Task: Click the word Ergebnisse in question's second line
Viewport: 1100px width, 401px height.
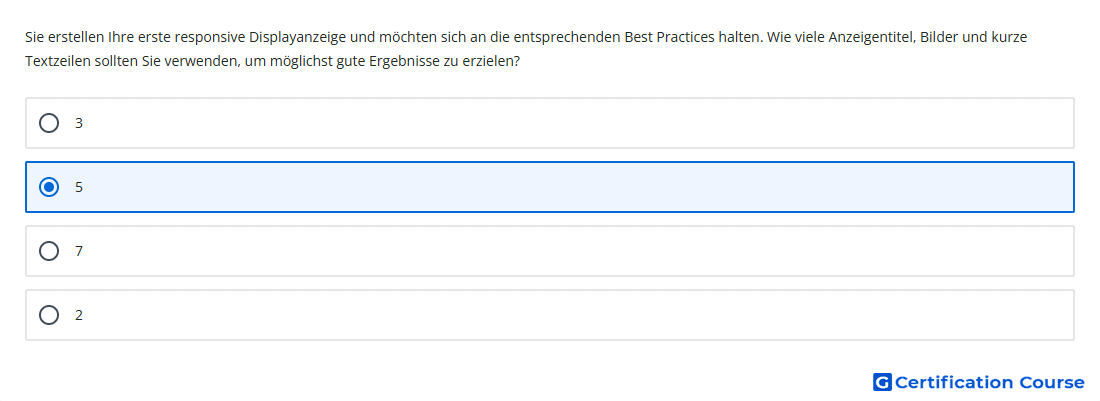Action: coord(401,62)
